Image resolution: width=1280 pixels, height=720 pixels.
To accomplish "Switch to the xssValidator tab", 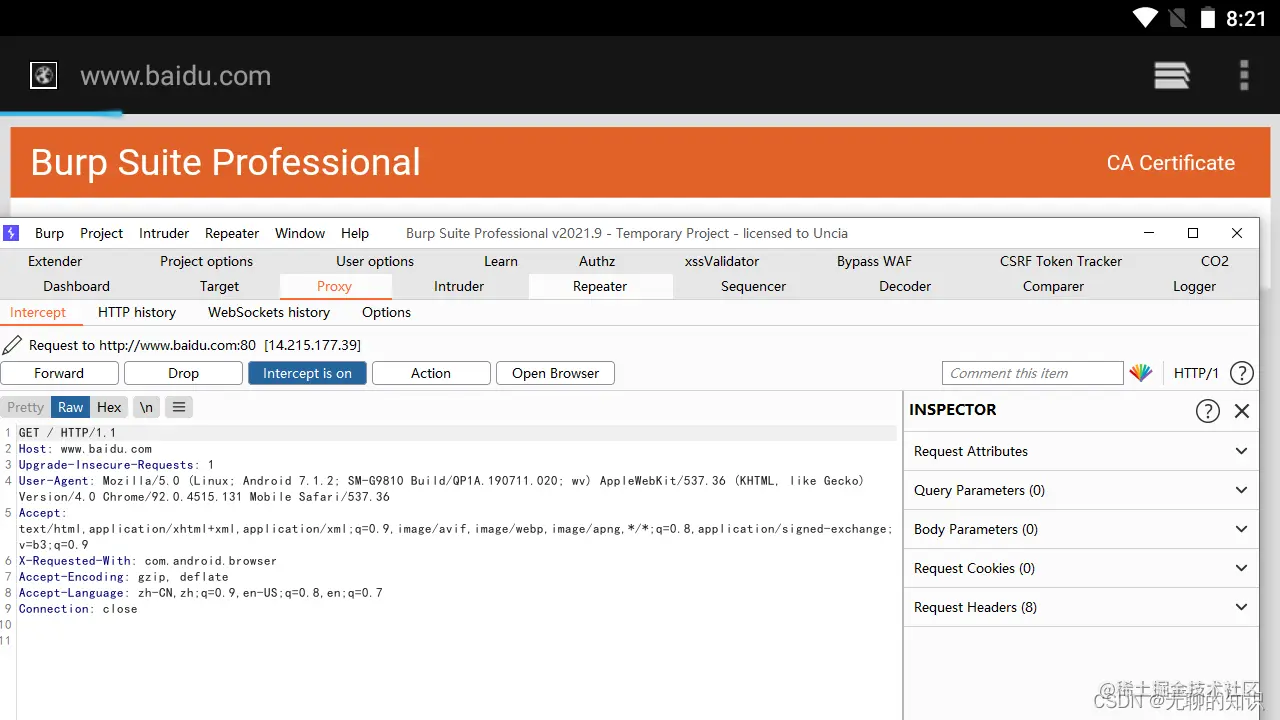I will [x=722, y=261].
